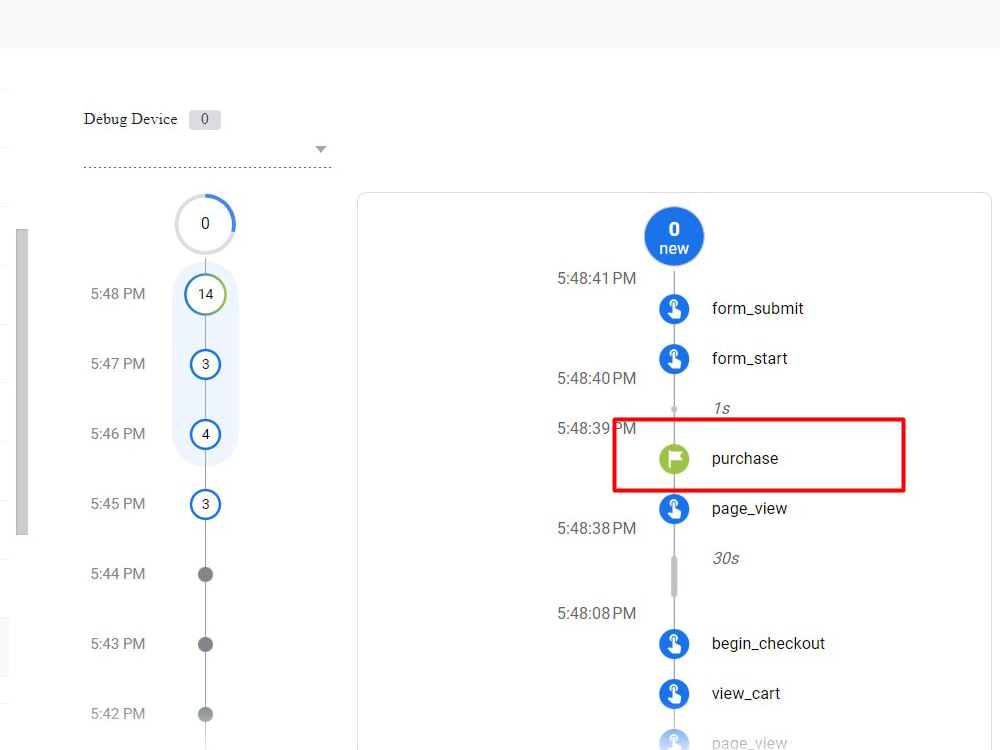The height and width of the screenshot is (750, 1000).
Task: Click the Debug Device count badge
Action: (x=205, y=119)
